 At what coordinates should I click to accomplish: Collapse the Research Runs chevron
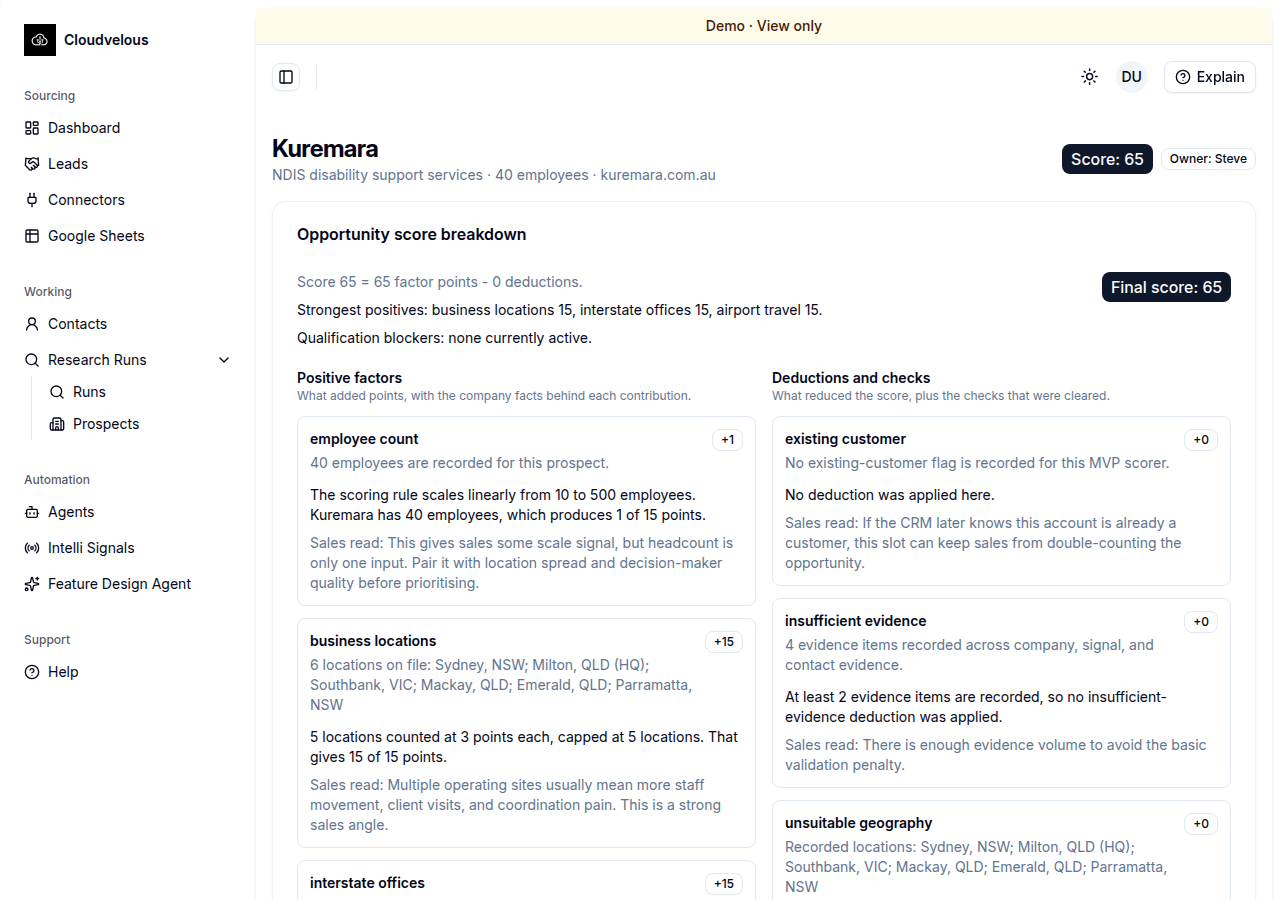click(224, 360)
